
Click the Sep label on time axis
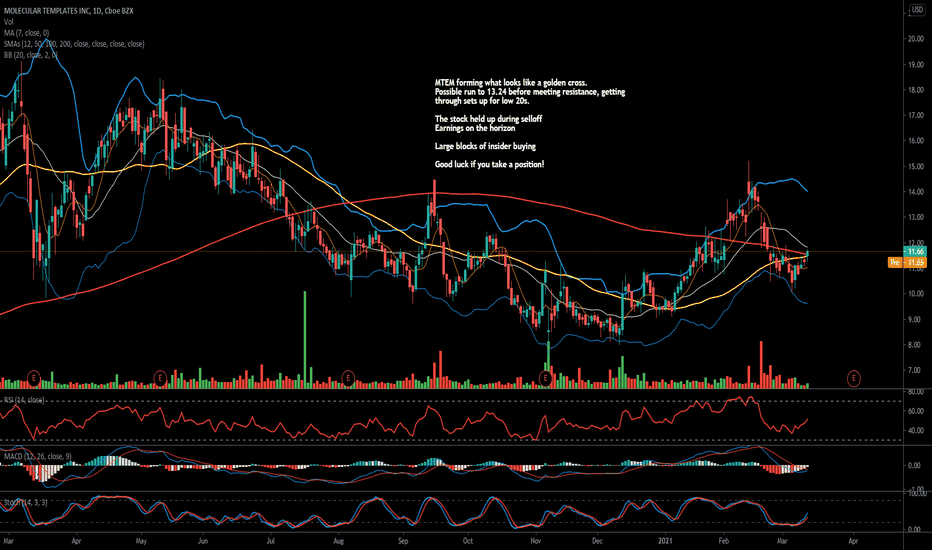[403, 541]
